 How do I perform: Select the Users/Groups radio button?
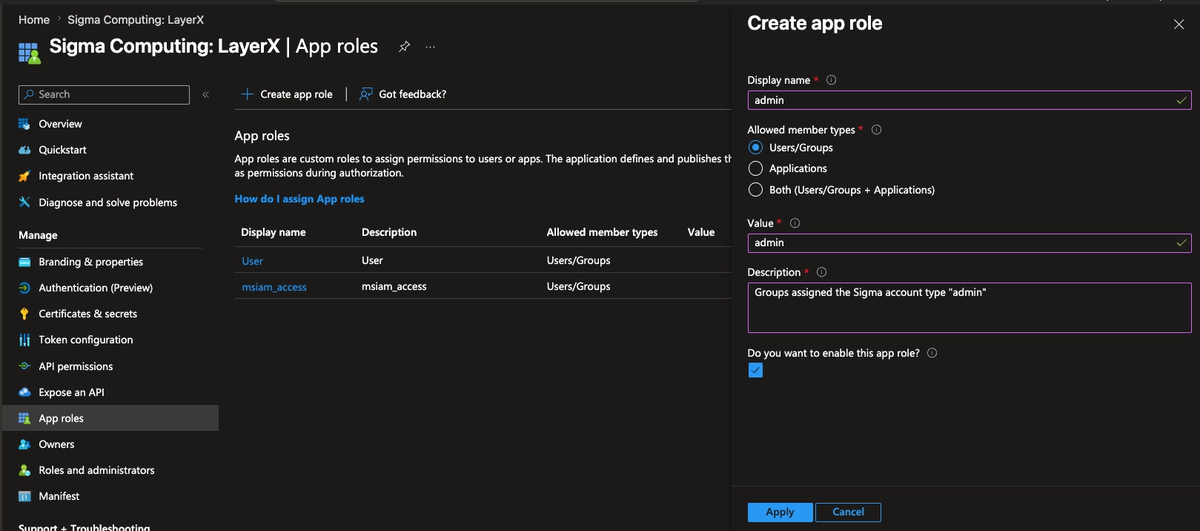point(756,147)
